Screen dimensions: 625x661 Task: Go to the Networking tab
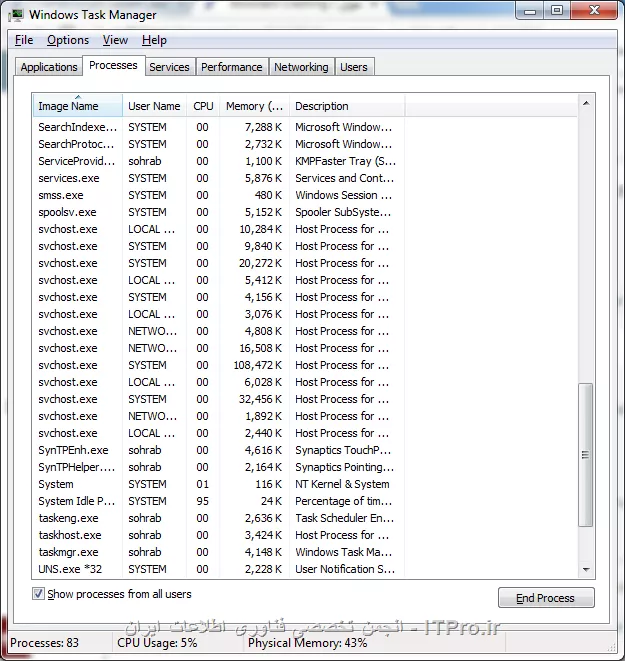(x=301, y=67)
